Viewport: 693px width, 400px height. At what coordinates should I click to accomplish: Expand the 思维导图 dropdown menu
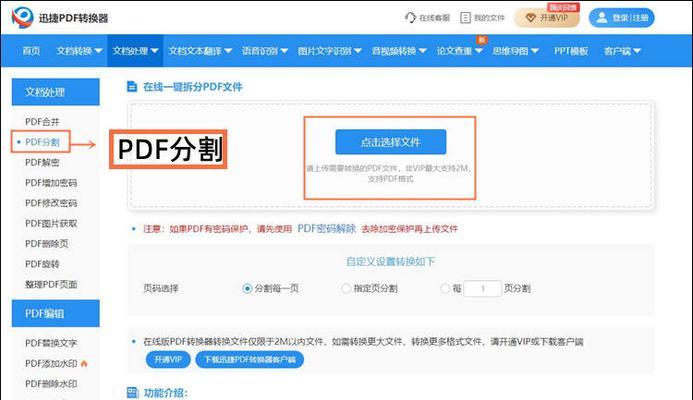(x=515, y=51)
